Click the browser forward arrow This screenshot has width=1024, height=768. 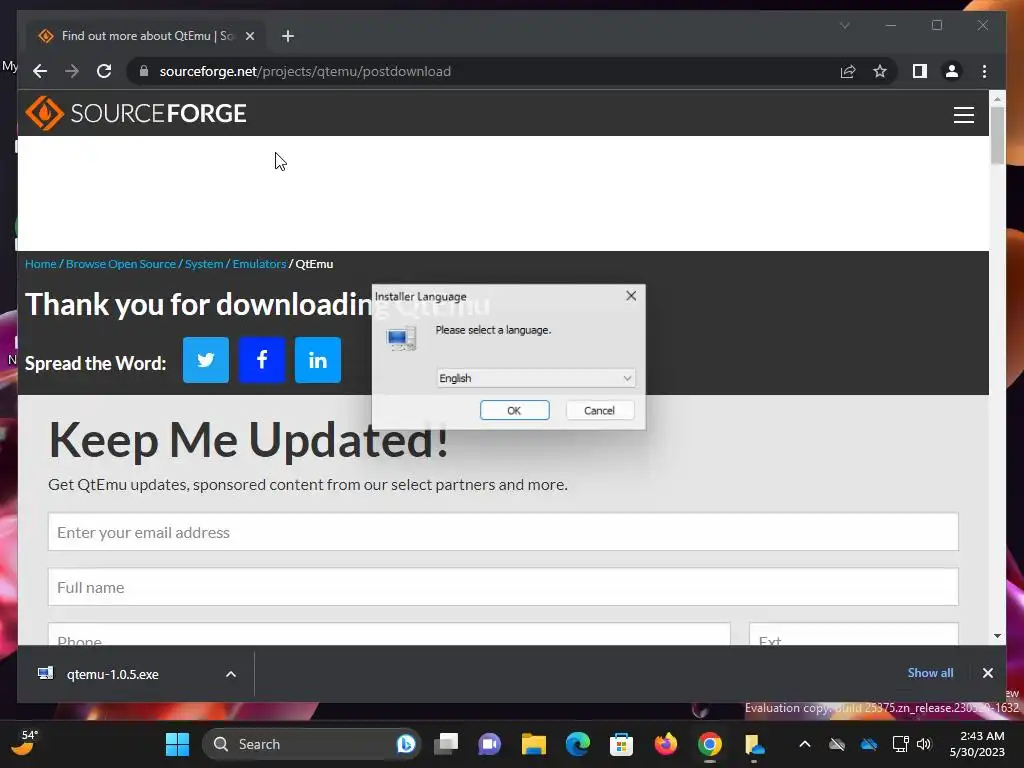click(x=72, y=71)
